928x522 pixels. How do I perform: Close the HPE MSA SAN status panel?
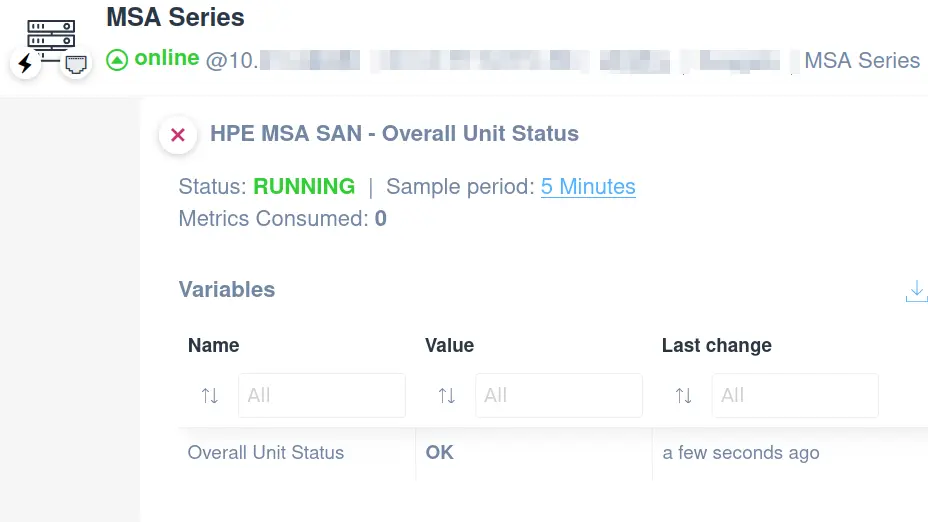pos(178,135)
